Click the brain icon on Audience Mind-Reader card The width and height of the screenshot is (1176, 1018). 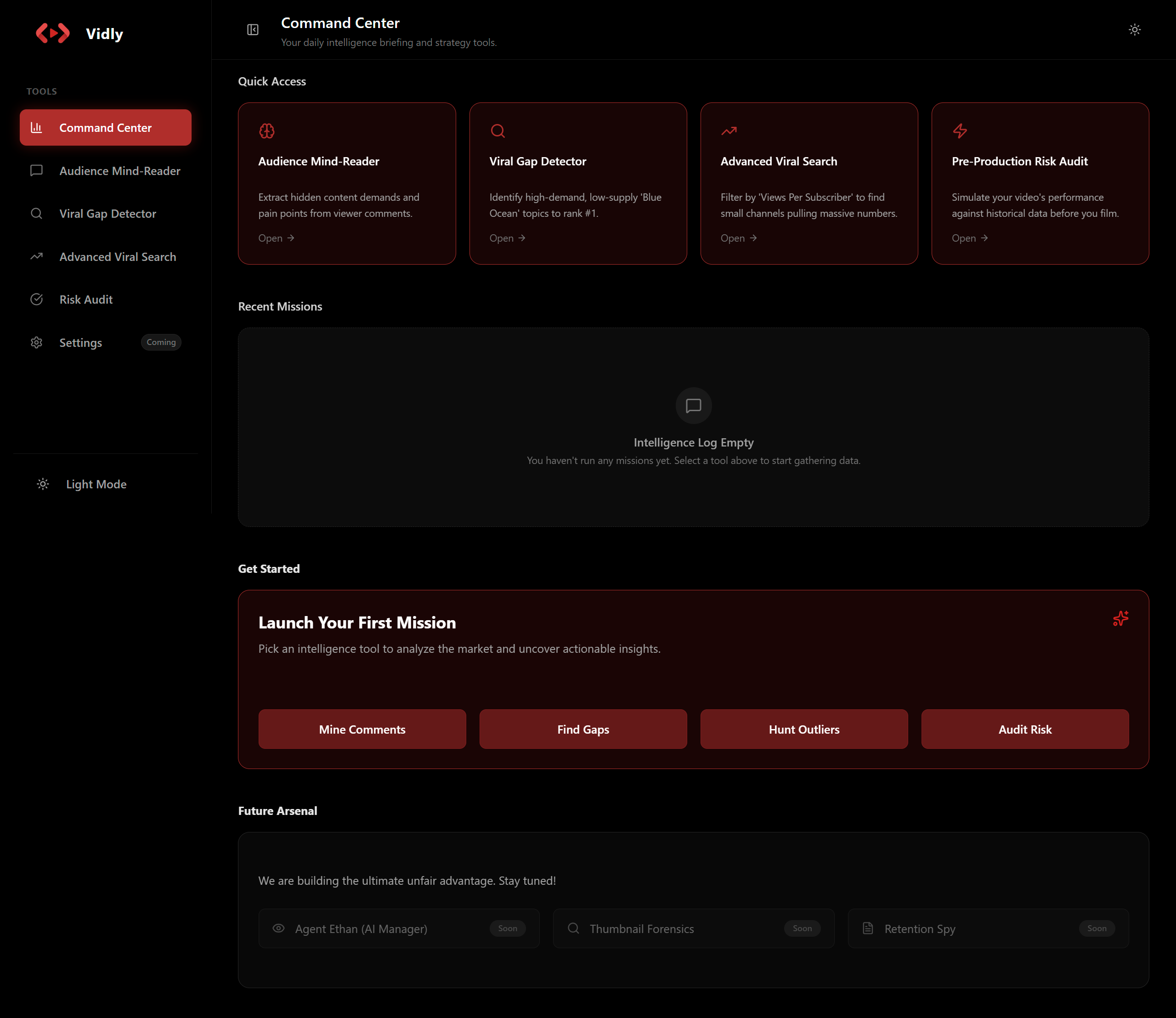coord(267,130)
